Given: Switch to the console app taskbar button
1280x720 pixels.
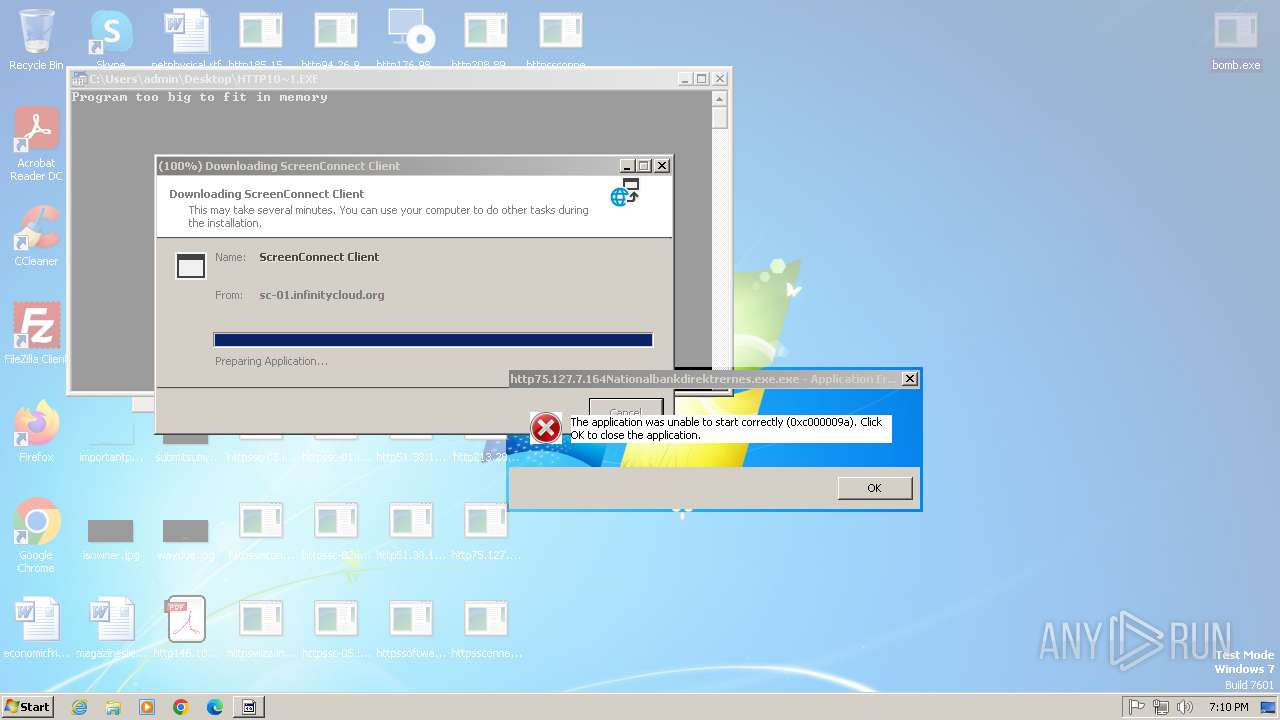Looking at the screenshot, I should (x=250, y=707).
